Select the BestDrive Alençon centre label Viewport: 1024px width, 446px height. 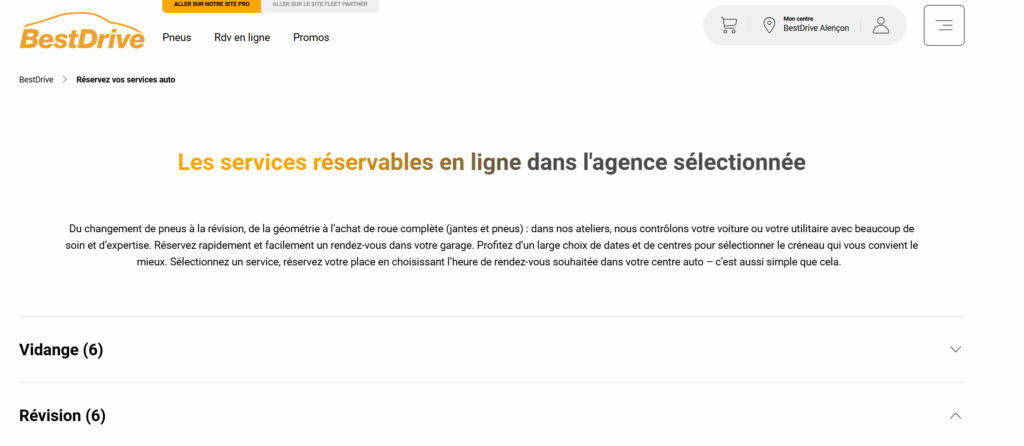(816, 28)
